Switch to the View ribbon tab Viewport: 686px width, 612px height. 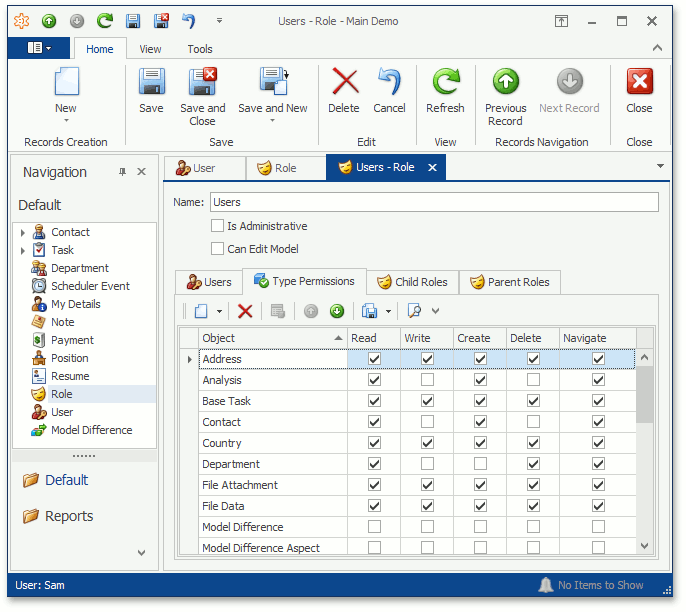tap(150, 49)
